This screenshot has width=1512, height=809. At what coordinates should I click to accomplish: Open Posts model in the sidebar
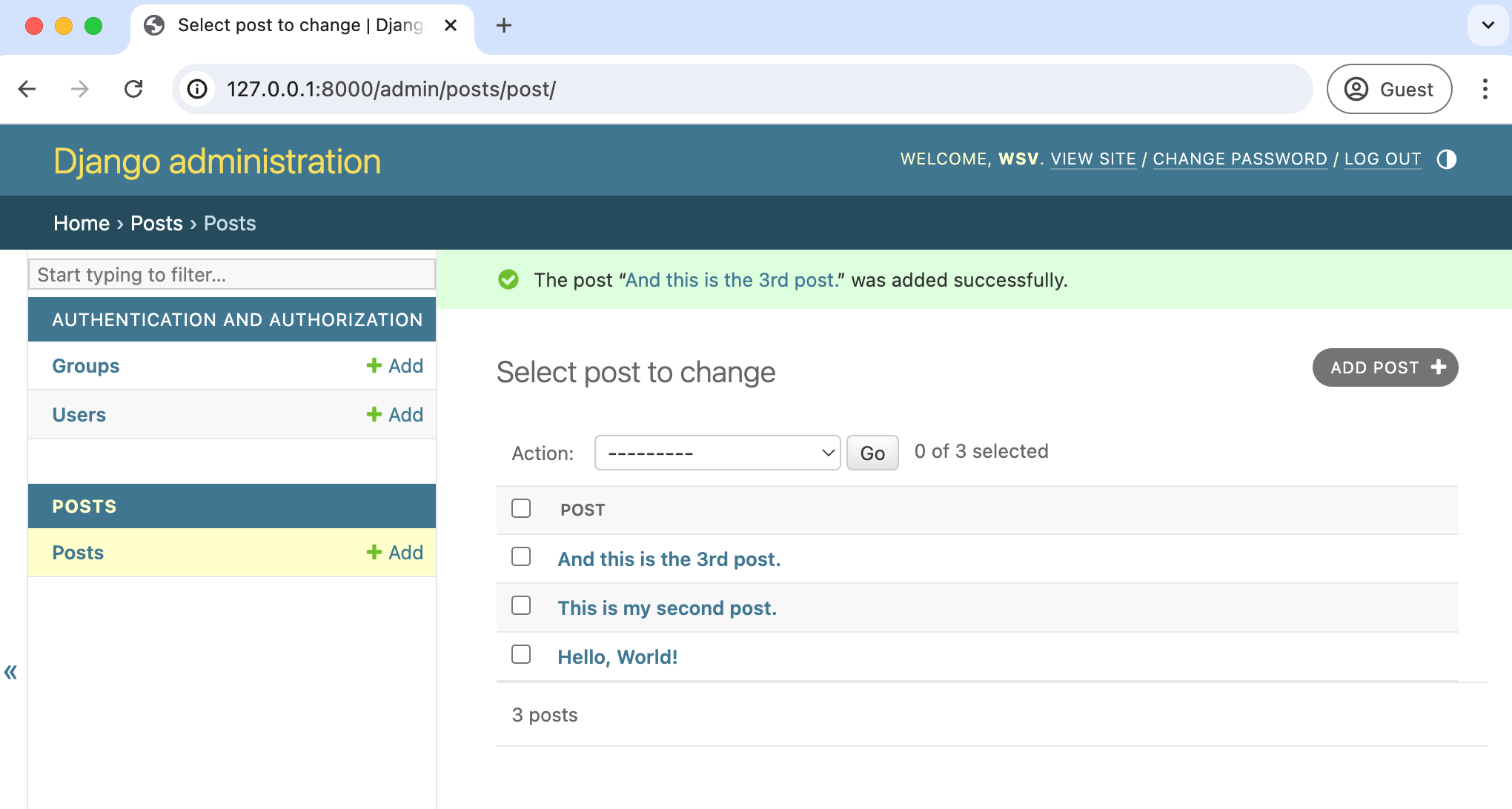point(78,553)
